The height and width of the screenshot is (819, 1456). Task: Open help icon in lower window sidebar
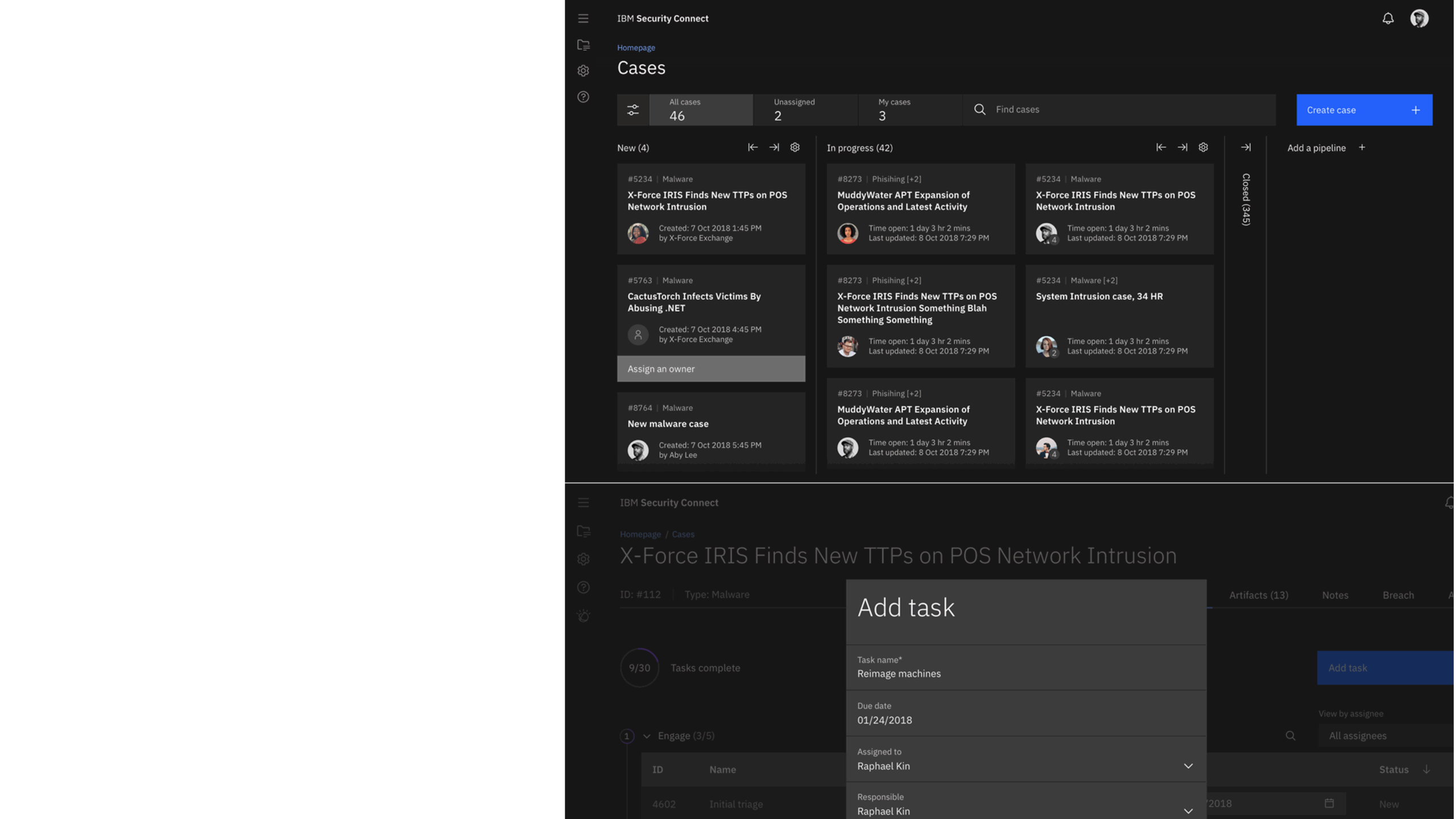583,587
